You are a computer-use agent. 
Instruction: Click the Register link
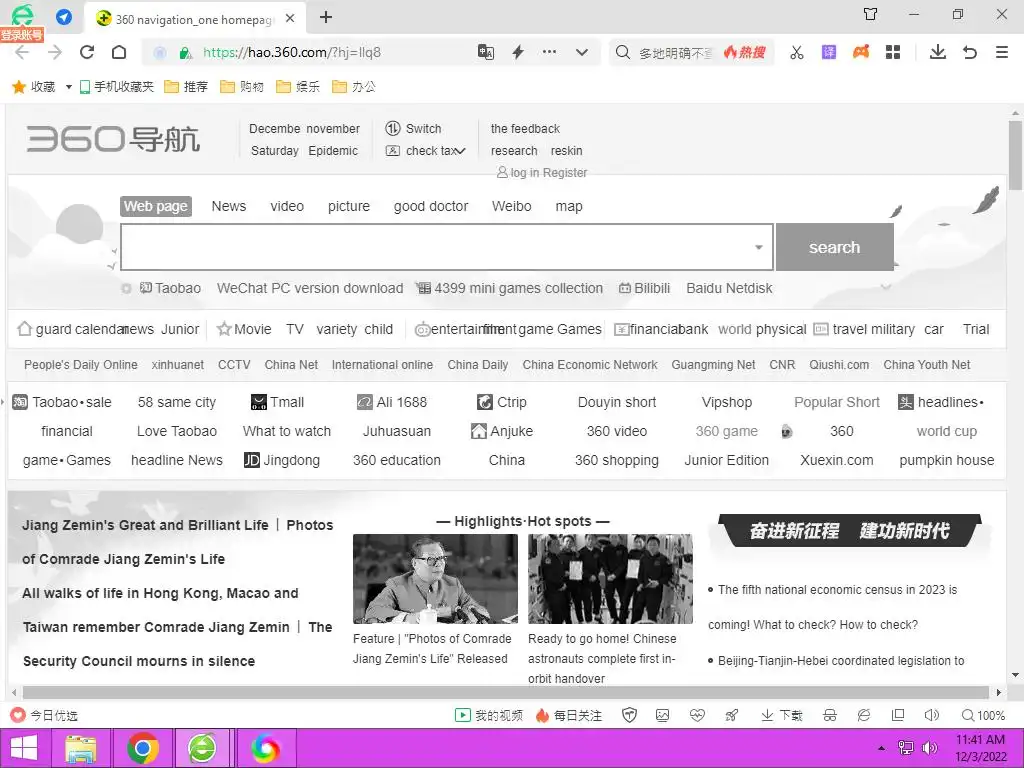pyautogui.click(x=565, y=172)
